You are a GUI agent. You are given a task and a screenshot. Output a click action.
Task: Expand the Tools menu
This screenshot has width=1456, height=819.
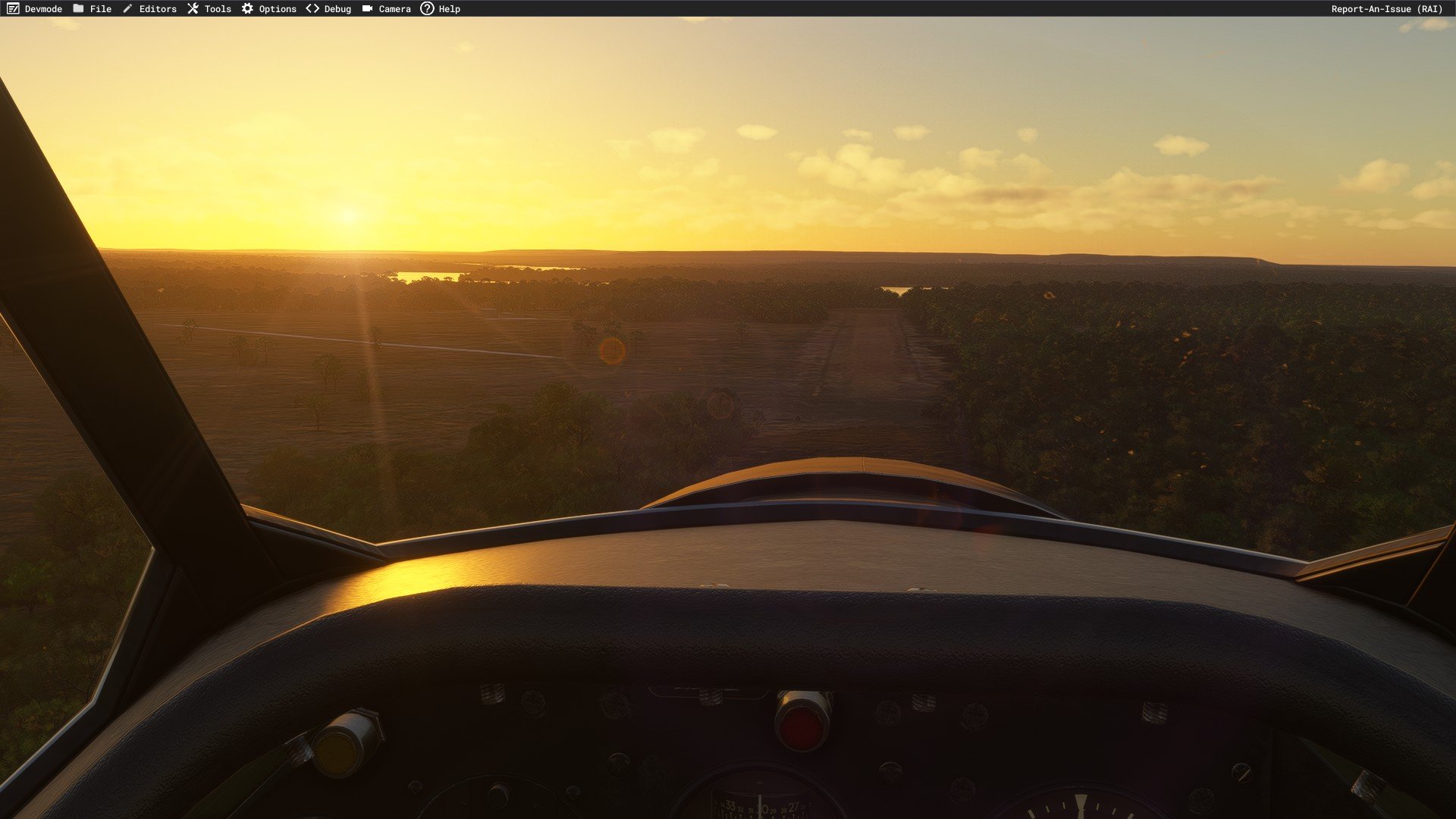(218, 9)
